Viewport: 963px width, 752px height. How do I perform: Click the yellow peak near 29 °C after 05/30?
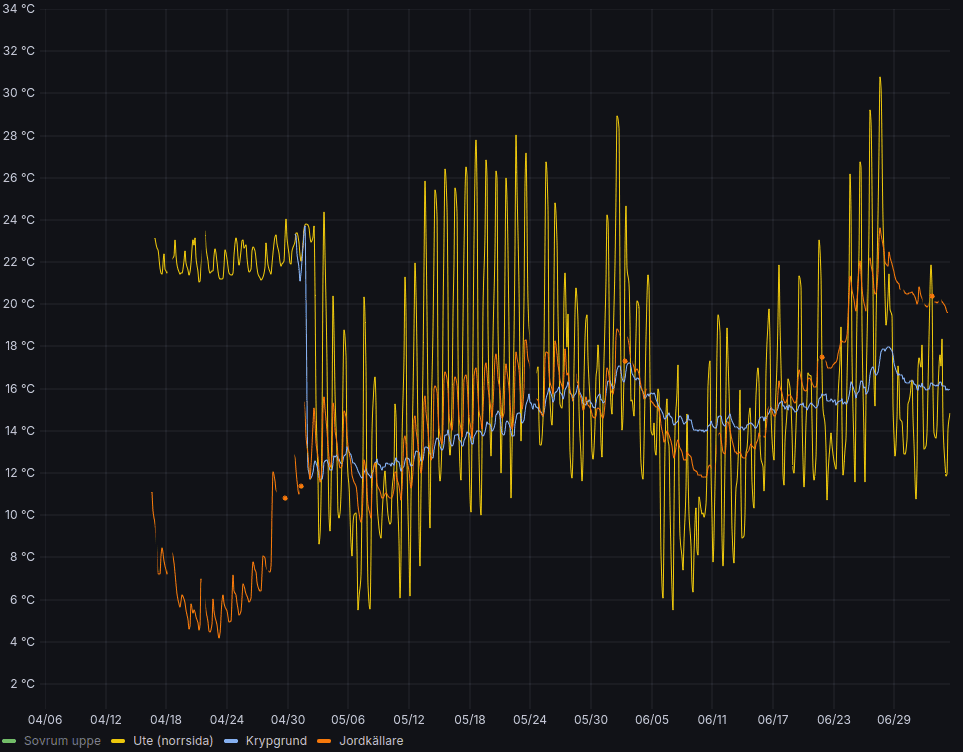[617, 117]
